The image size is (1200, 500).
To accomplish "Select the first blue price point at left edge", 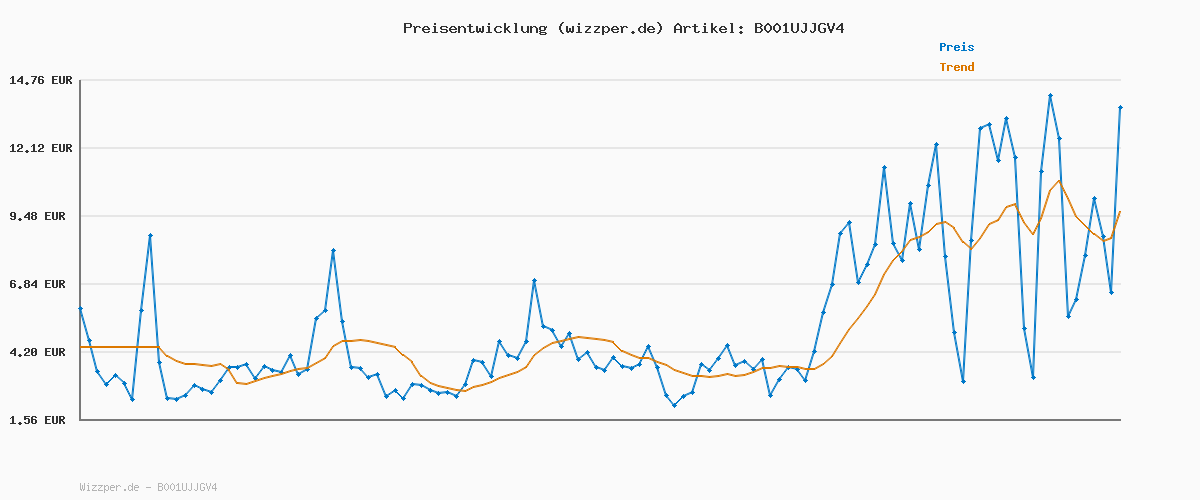I will click(80, 309).
